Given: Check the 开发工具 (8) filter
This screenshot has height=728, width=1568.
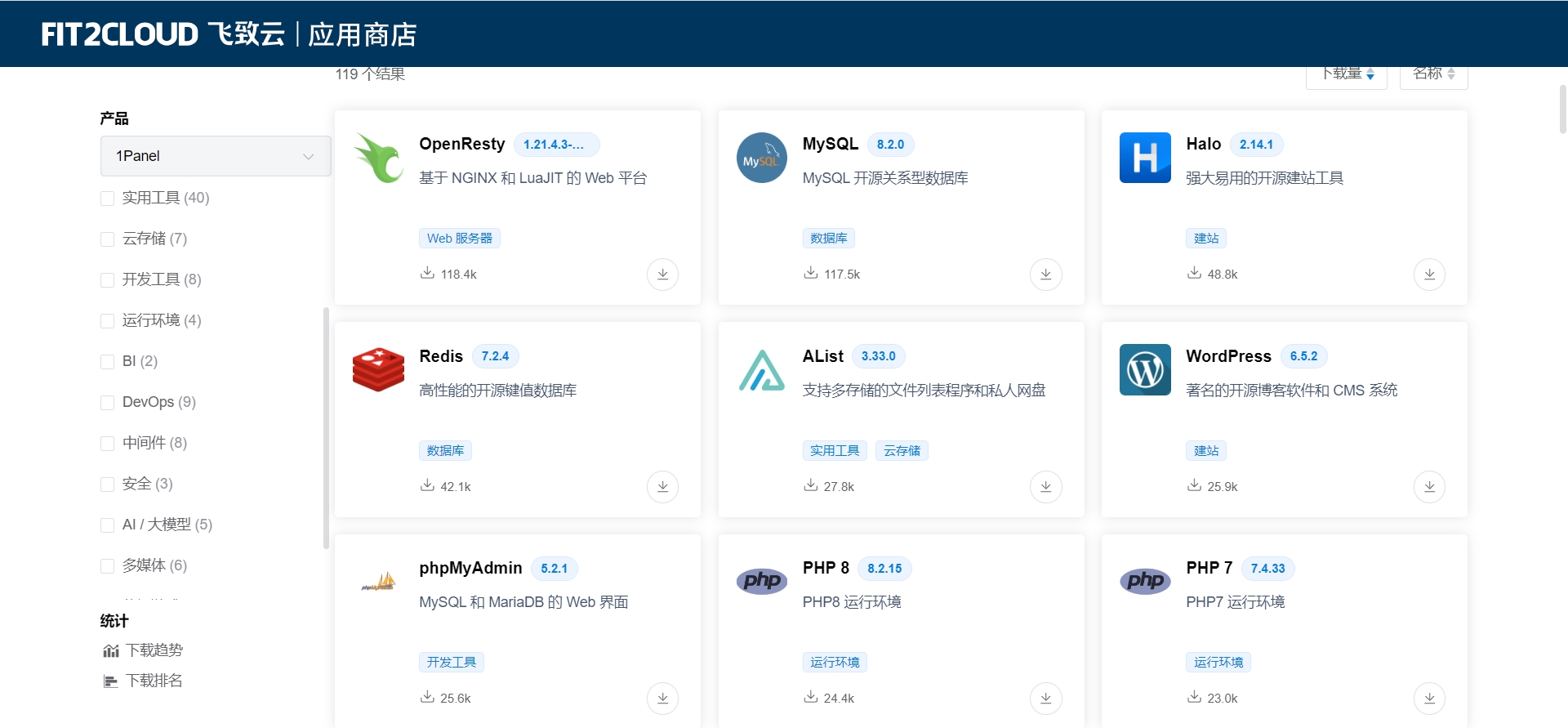Looking at the screenshot, I should click(x=107, y=280).
